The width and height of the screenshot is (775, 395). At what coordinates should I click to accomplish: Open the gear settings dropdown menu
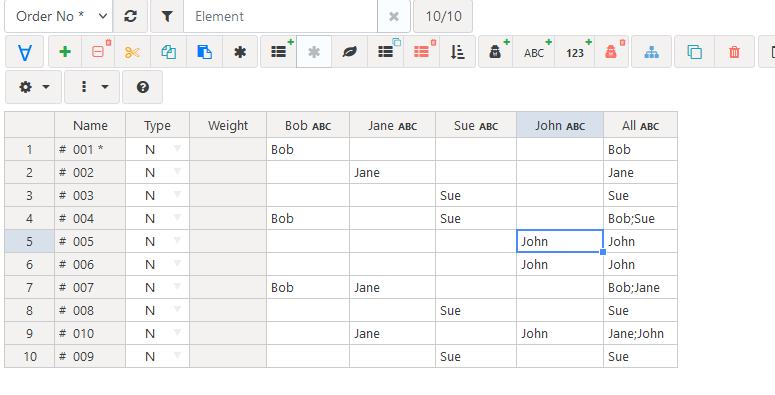click(34, 87)
